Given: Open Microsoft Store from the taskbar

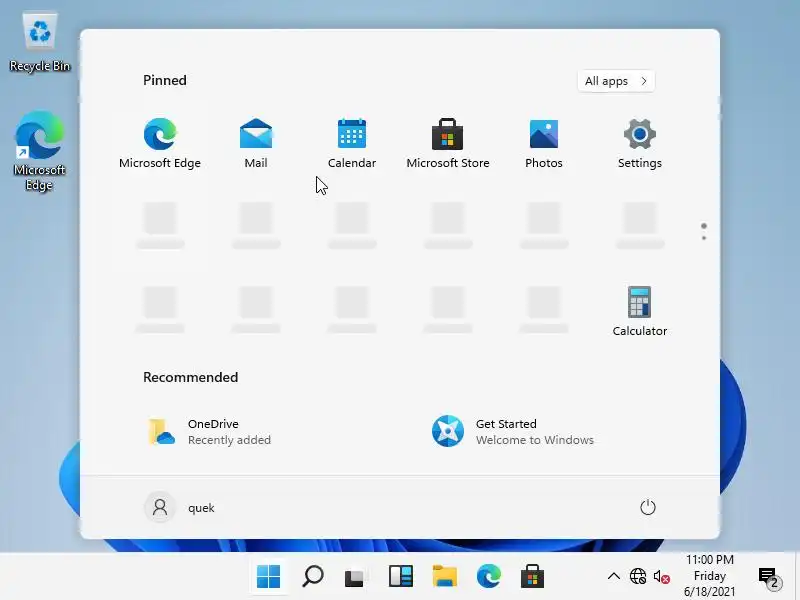Looking at the screenshot, I should 532,577.
